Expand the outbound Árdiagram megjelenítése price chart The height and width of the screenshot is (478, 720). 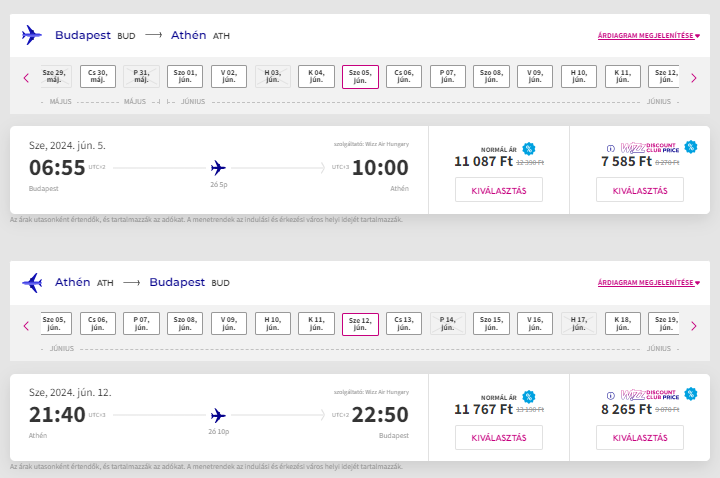click(648, 35)
